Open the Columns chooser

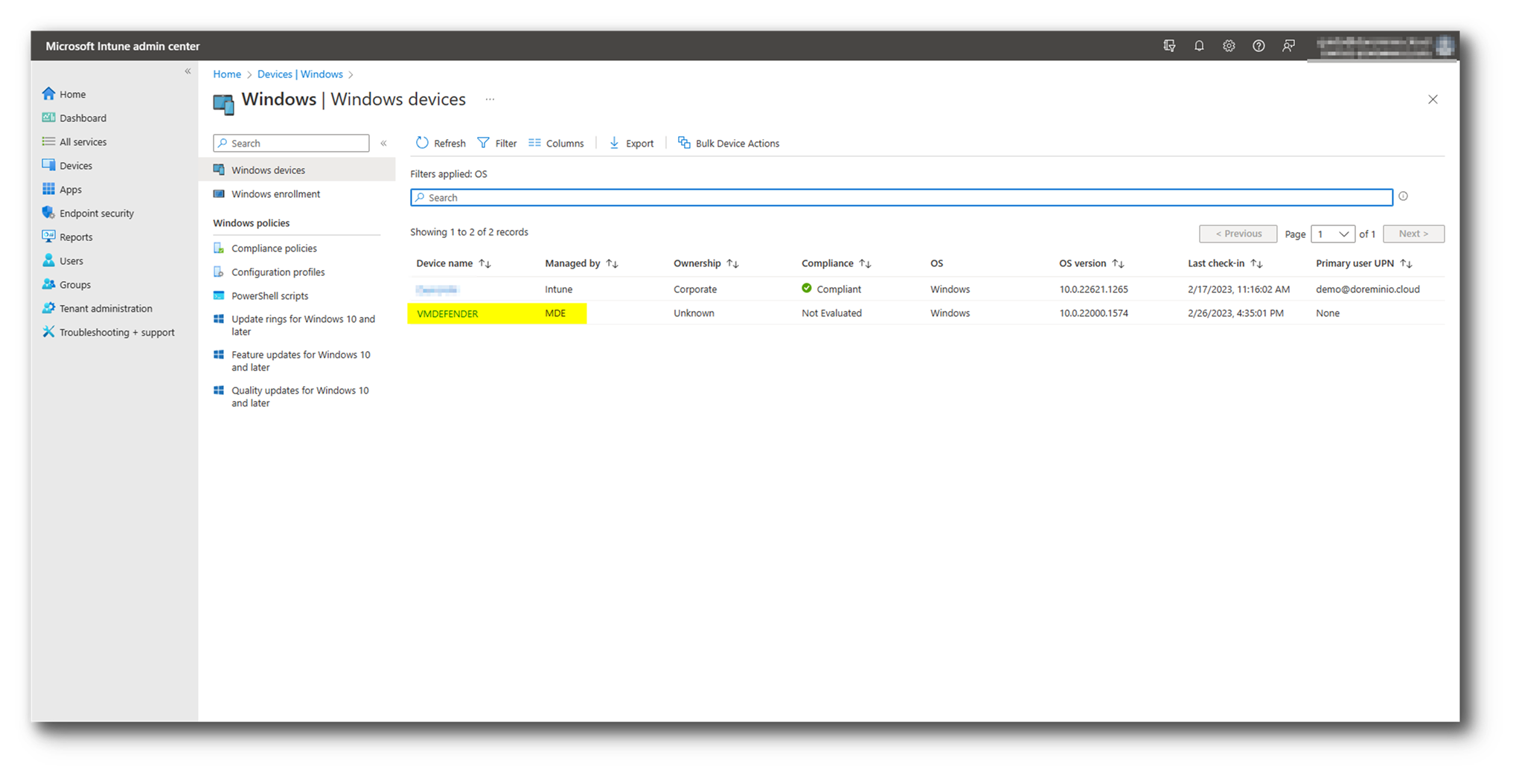click(557, 143)
